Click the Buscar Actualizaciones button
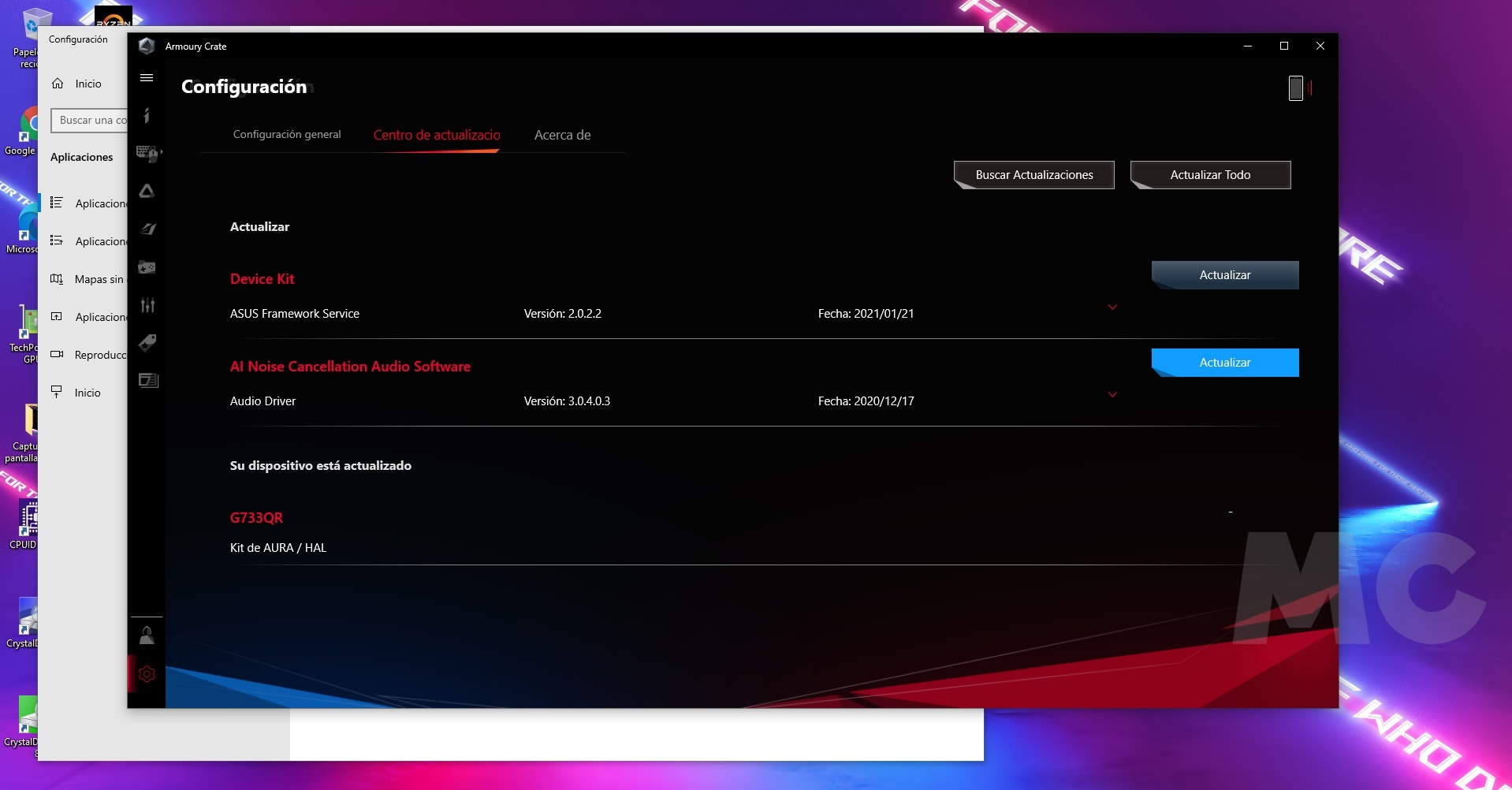The image size is (1512, 790). click(1033, 175)
